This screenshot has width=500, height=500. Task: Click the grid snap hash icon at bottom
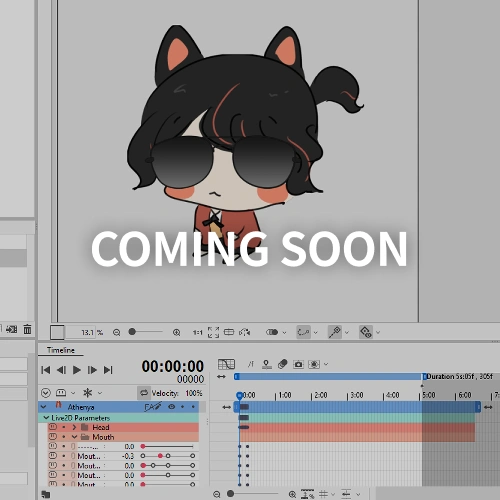[x=323, y=494]
